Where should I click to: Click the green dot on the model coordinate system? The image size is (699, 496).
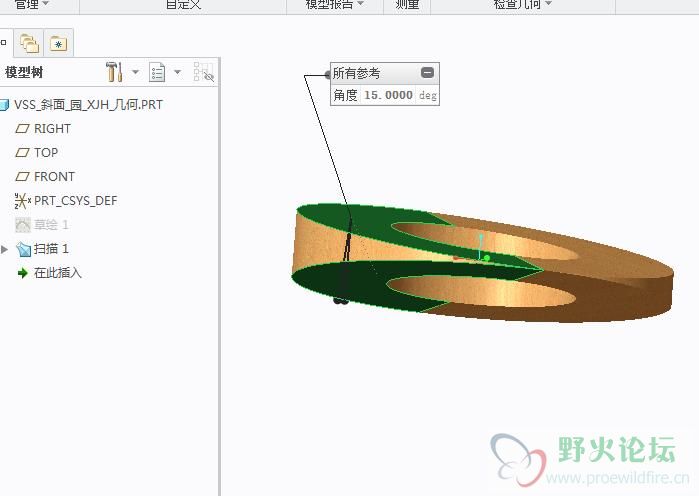[486, 258]
